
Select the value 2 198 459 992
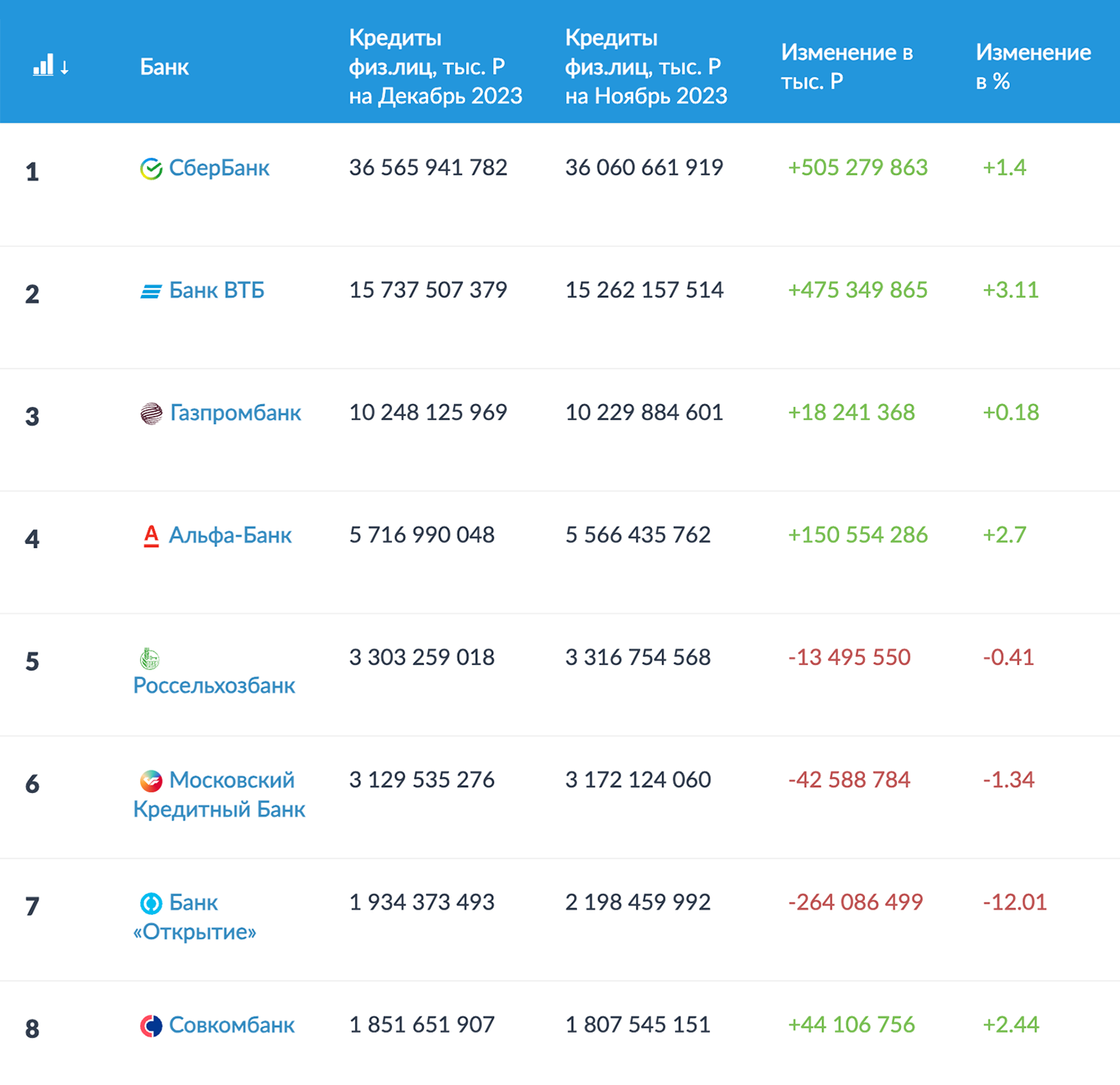coord(637,901)
